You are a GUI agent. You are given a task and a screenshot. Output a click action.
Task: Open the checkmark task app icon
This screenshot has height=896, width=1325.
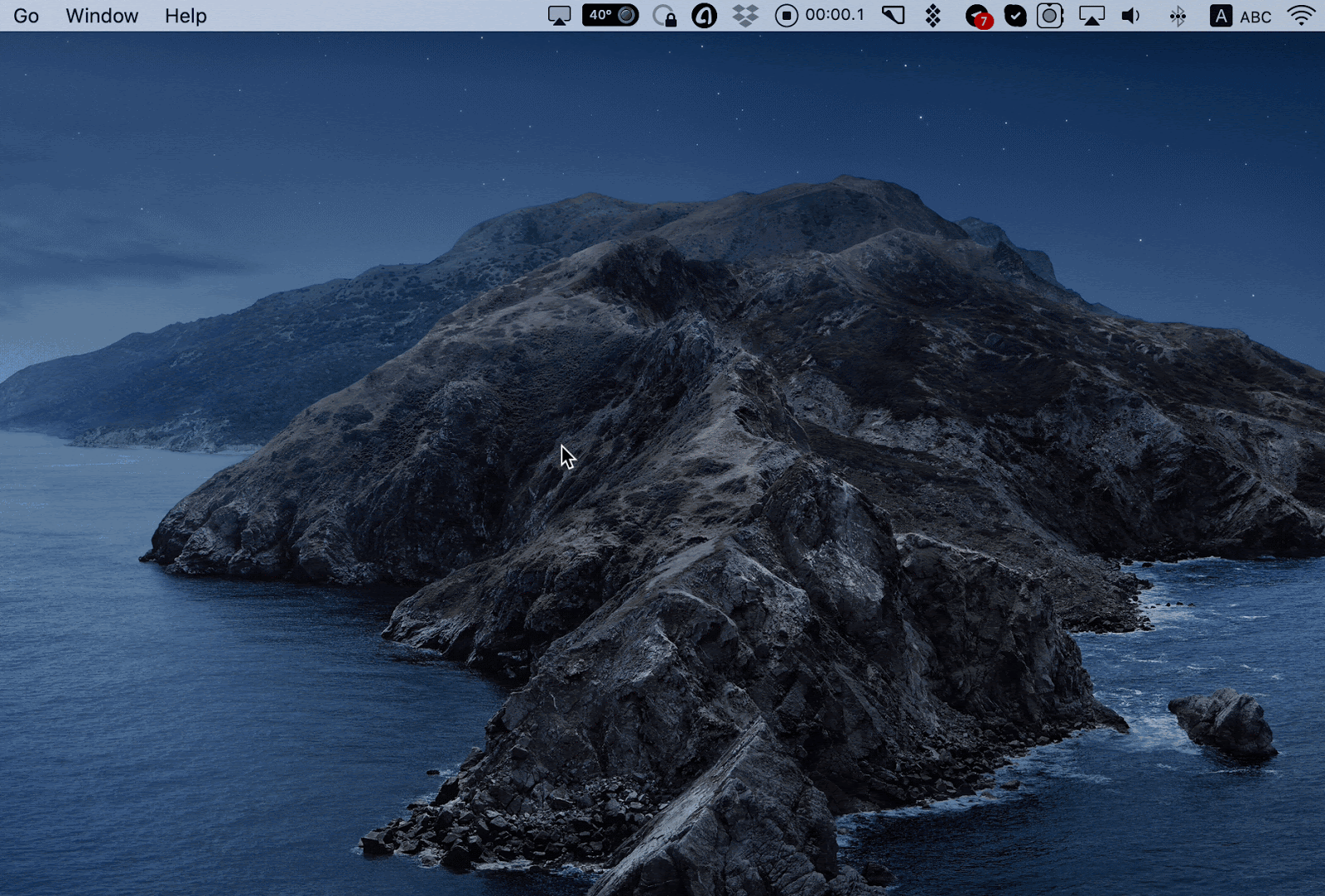tap(1014, 15)
